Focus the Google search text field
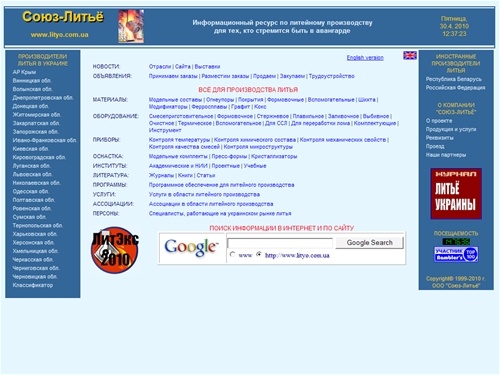 (280, 243)
